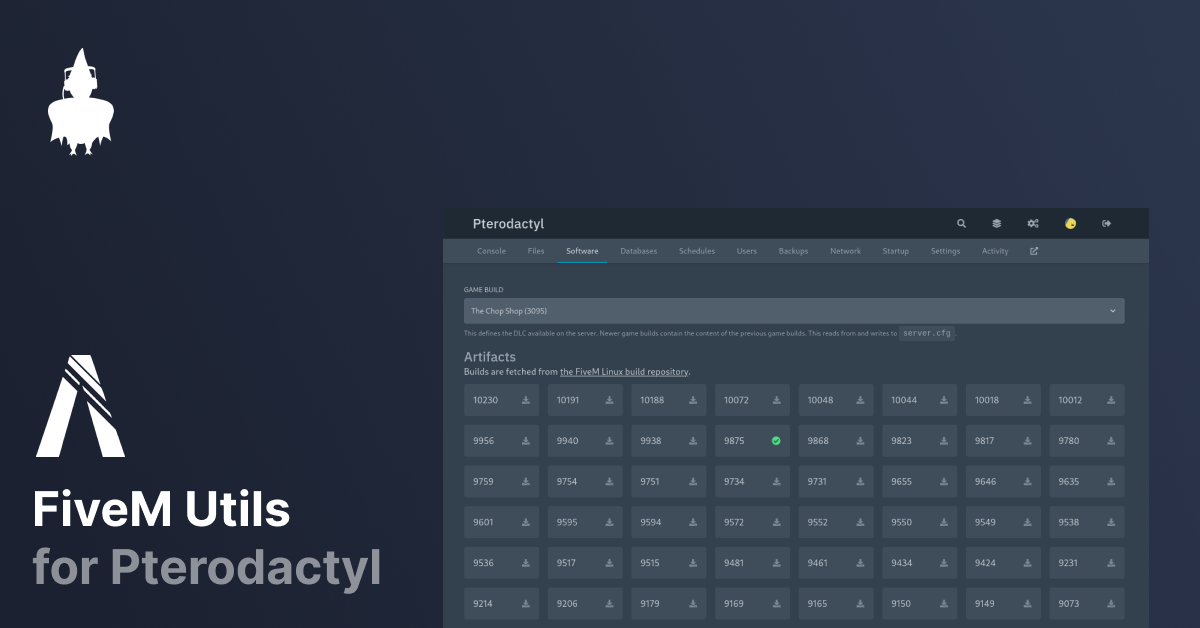Viewport: 1200px width, 628px height.
Task: Download artifact build 10230
Action: [x=526, y=400]
